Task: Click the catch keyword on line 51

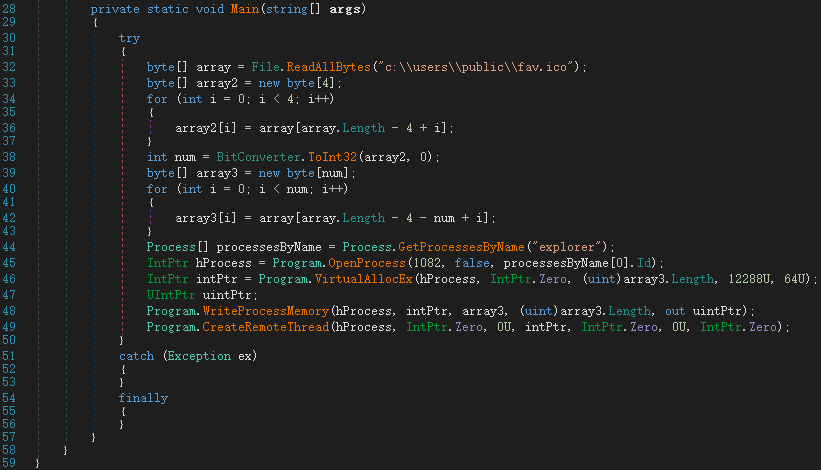Action: pyautogui.click(x=136, y=356)
